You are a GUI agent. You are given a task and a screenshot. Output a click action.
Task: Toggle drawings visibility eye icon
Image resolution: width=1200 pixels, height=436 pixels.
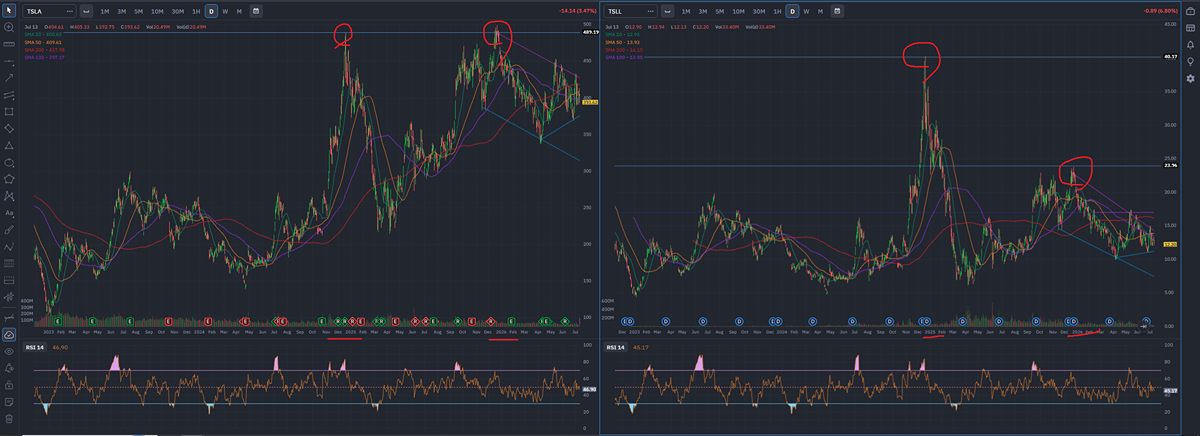point(9,351)
